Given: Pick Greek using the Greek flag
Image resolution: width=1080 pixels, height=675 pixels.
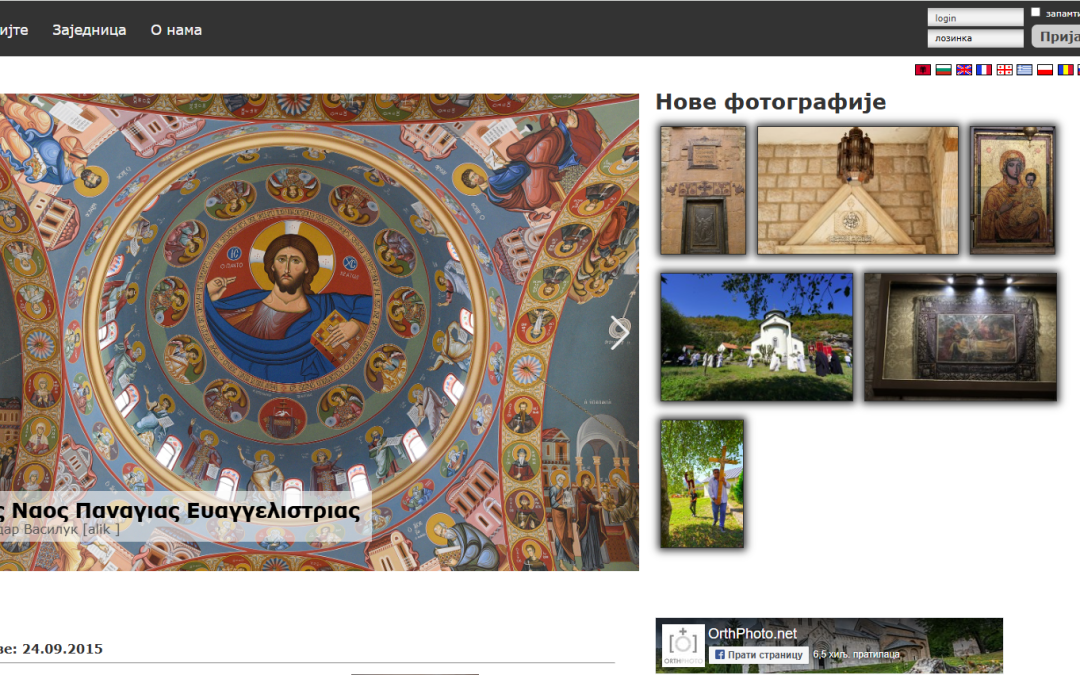Looking at the screenshot, I should tap(1025, 70).
